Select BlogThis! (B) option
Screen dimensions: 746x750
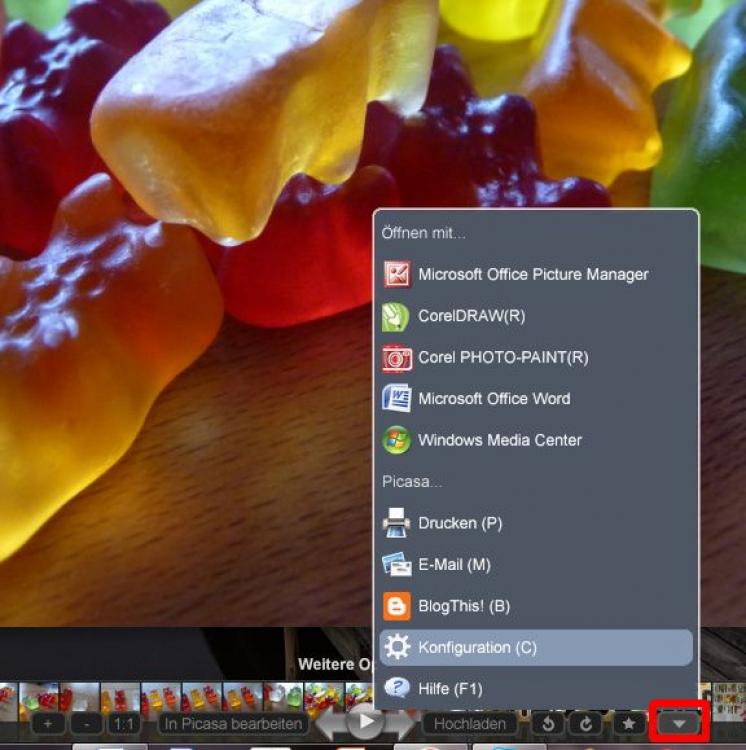464,606
